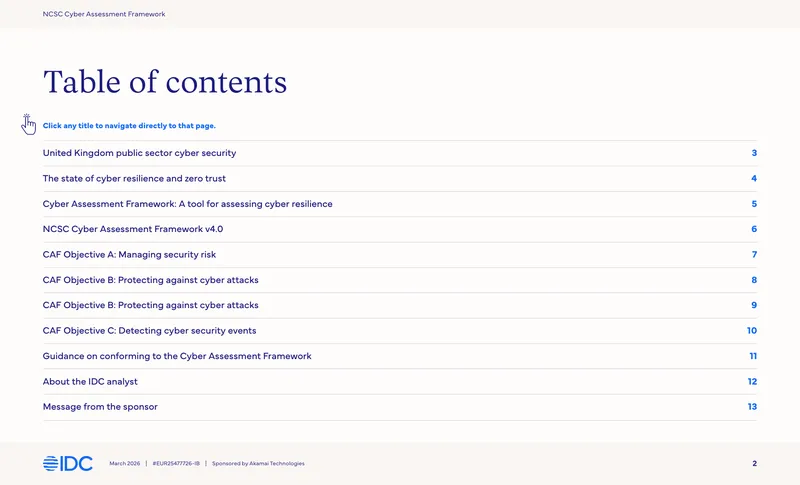This screenshot has height=485, width=800.
Task: Click the 'Click any title to navigate' hint text
Action: point(129,125)
